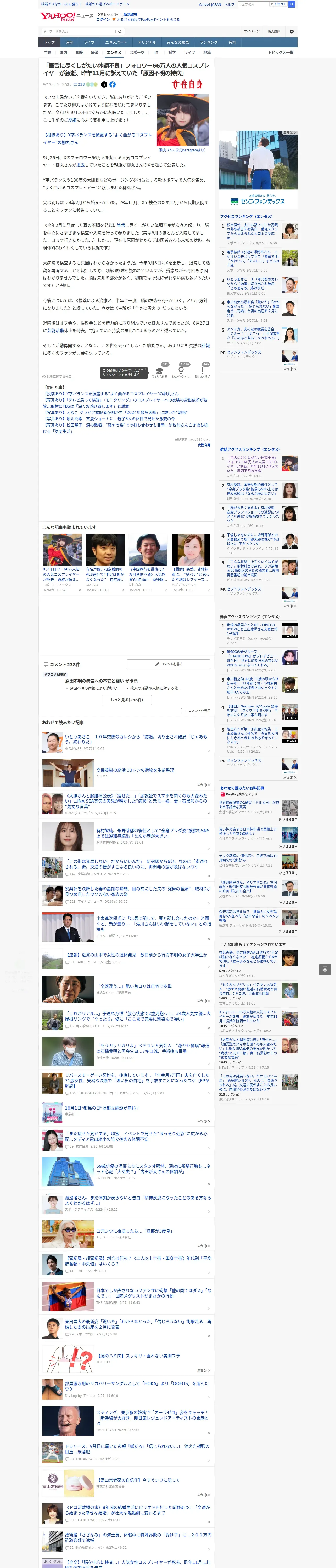
Task: React with 新しい視点 exclamation icon
Action: (x=203, y=371)
